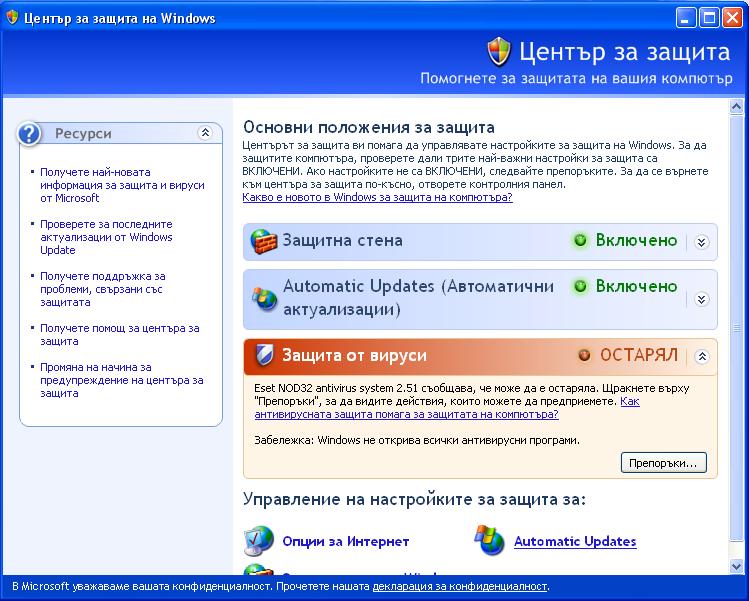Close the Security Center window
Image resolution: width=749 pixels, height=601 pixels.
pyautogui.click(x=732, y=18)
